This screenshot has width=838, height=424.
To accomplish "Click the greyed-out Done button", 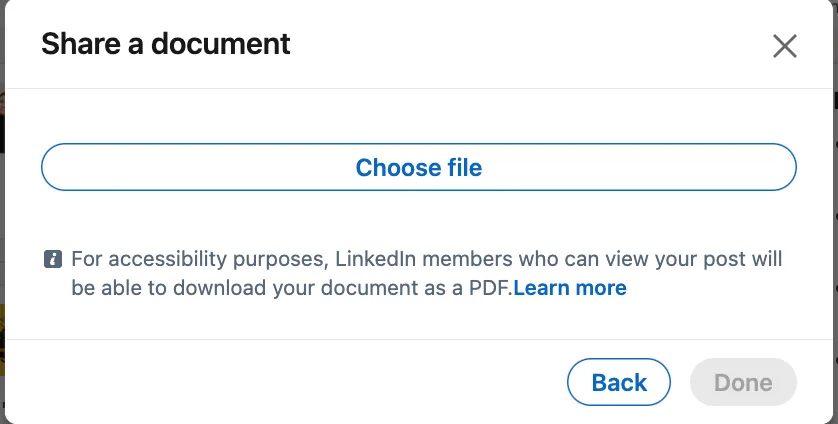I will pos(743,382).
